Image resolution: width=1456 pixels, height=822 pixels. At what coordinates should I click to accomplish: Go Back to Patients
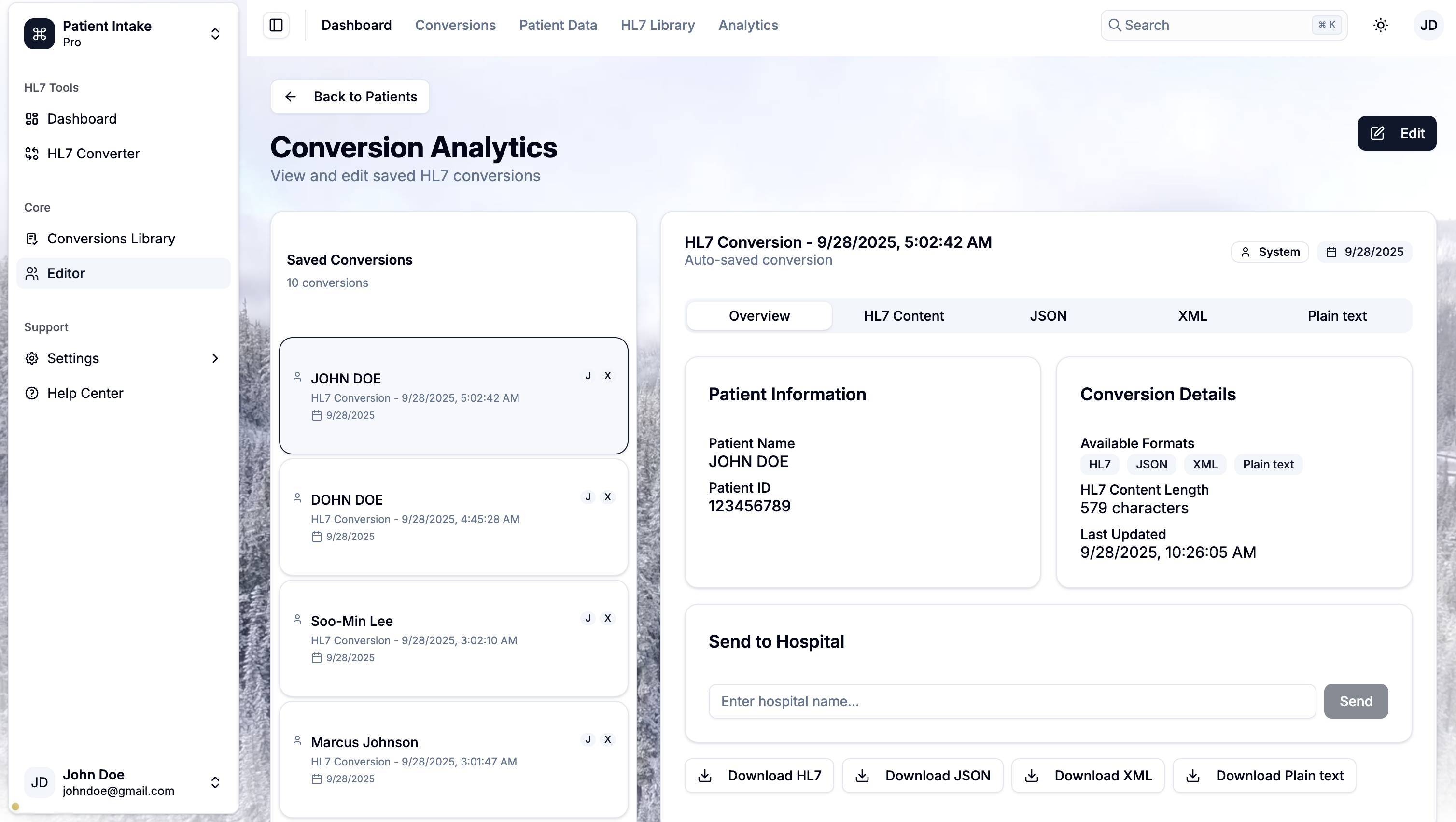pyautogui.click(x=350, y=97)
